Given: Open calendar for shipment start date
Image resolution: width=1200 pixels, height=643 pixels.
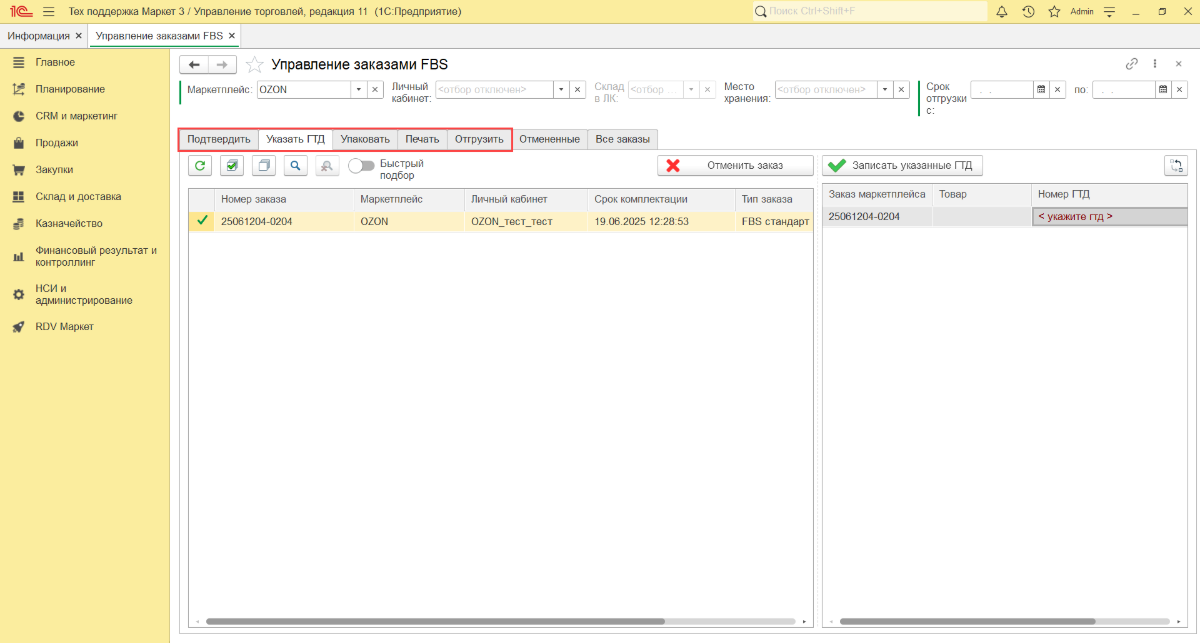Looking at the screenshot, I should click(1041, 89).
